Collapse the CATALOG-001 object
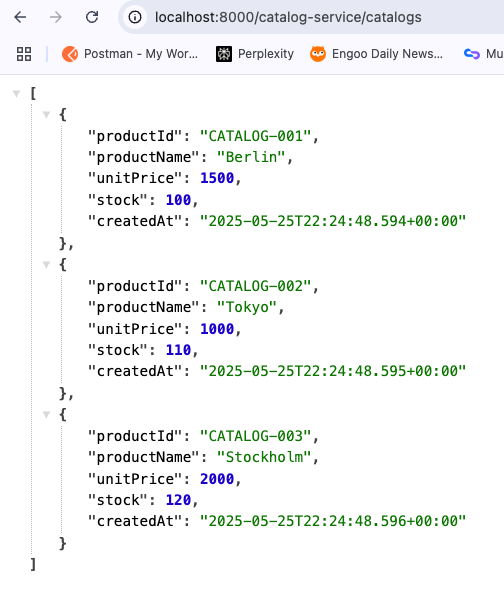 [x=46, y=115]
